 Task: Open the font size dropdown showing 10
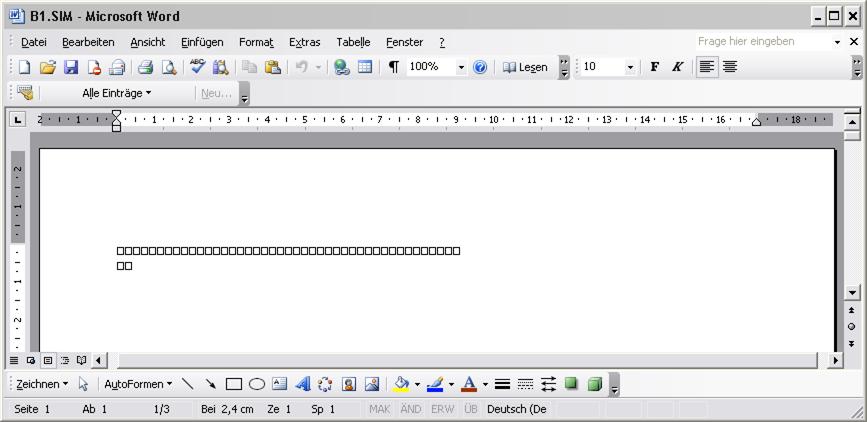pos(630,67)
